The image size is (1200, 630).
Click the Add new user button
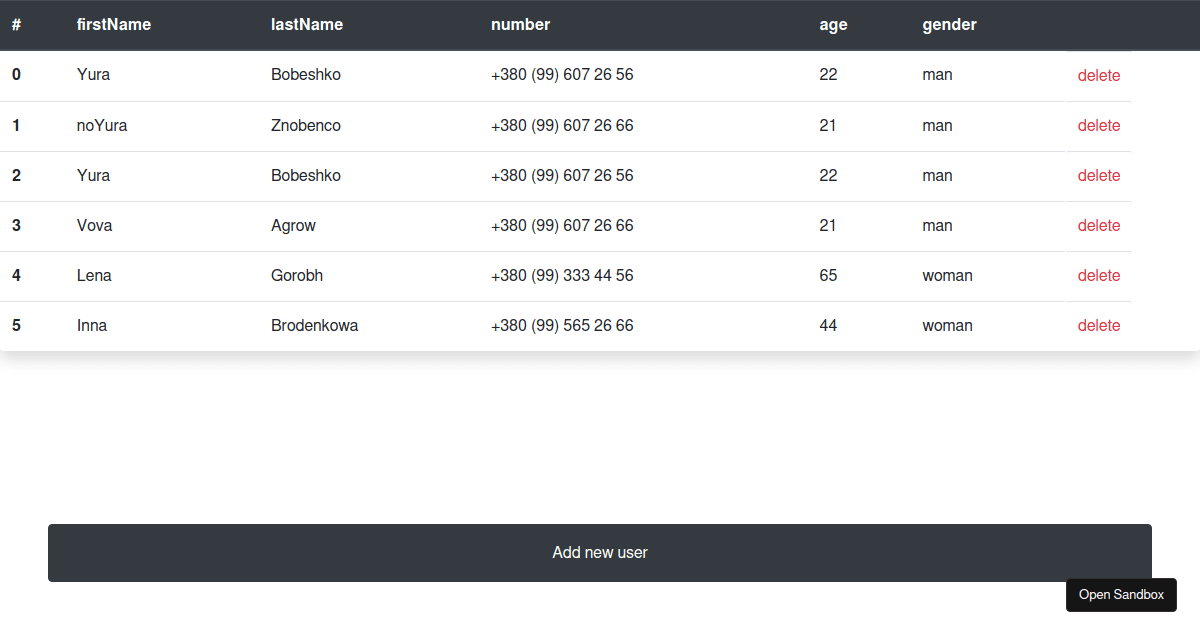point(600,553)
